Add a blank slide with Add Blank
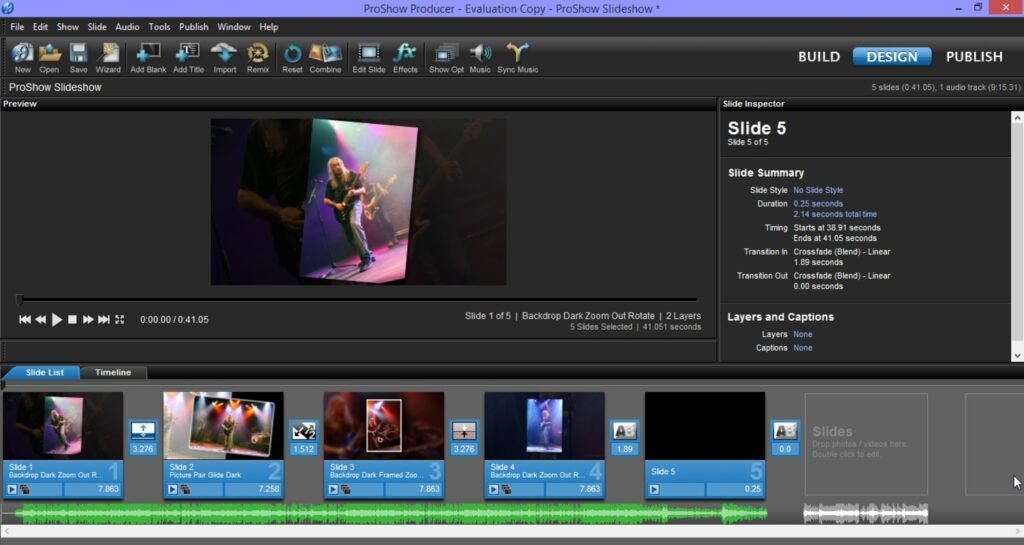Image resolution: width=1024 pixels, height=545 pixels. coord(148,57)
